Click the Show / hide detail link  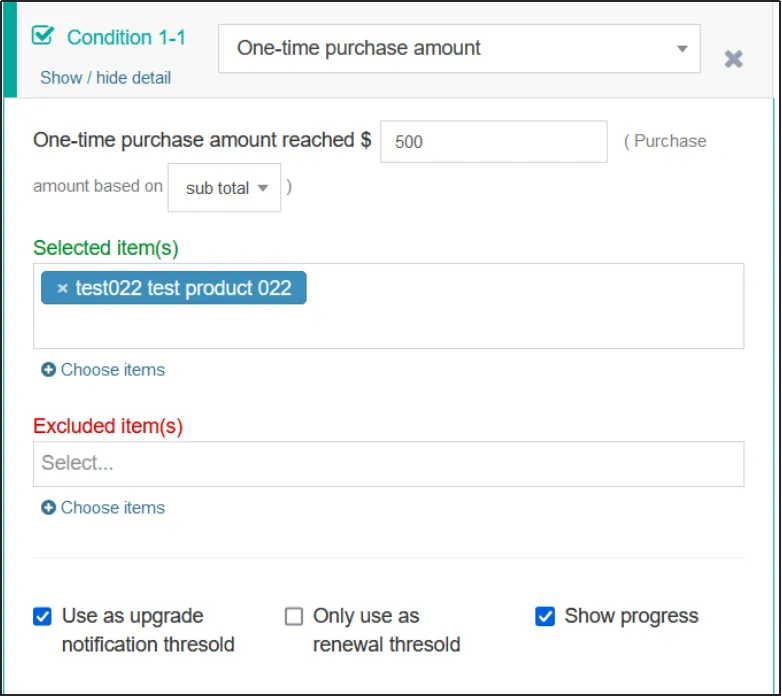105,78
